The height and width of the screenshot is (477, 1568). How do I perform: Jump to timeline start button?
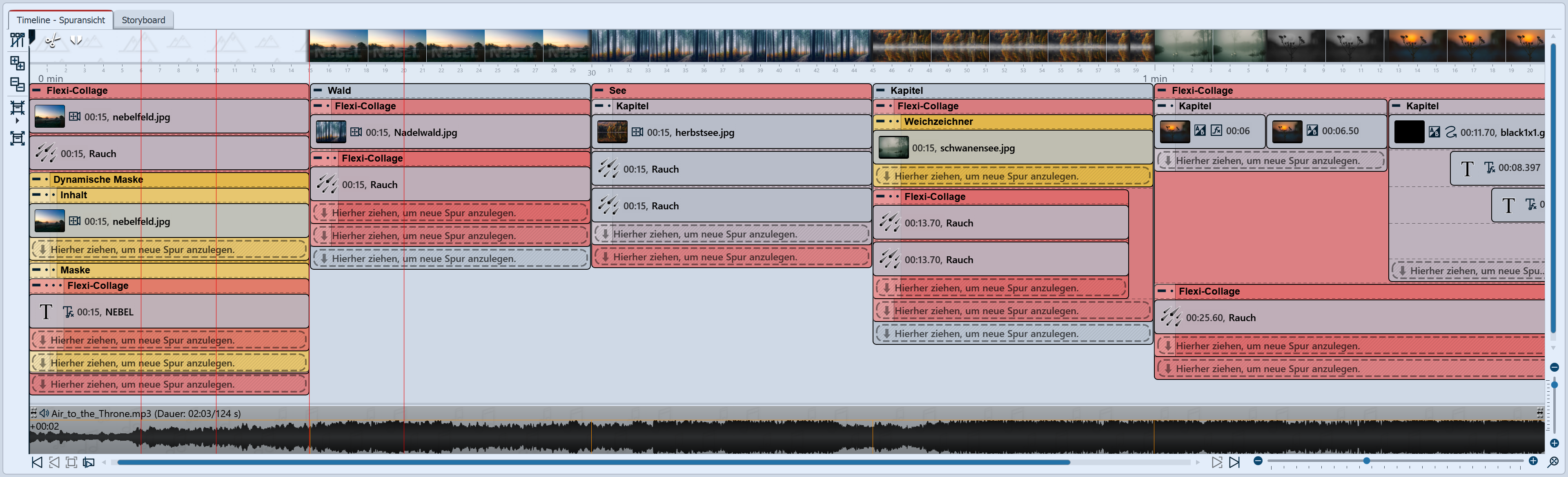pos(37,462)
